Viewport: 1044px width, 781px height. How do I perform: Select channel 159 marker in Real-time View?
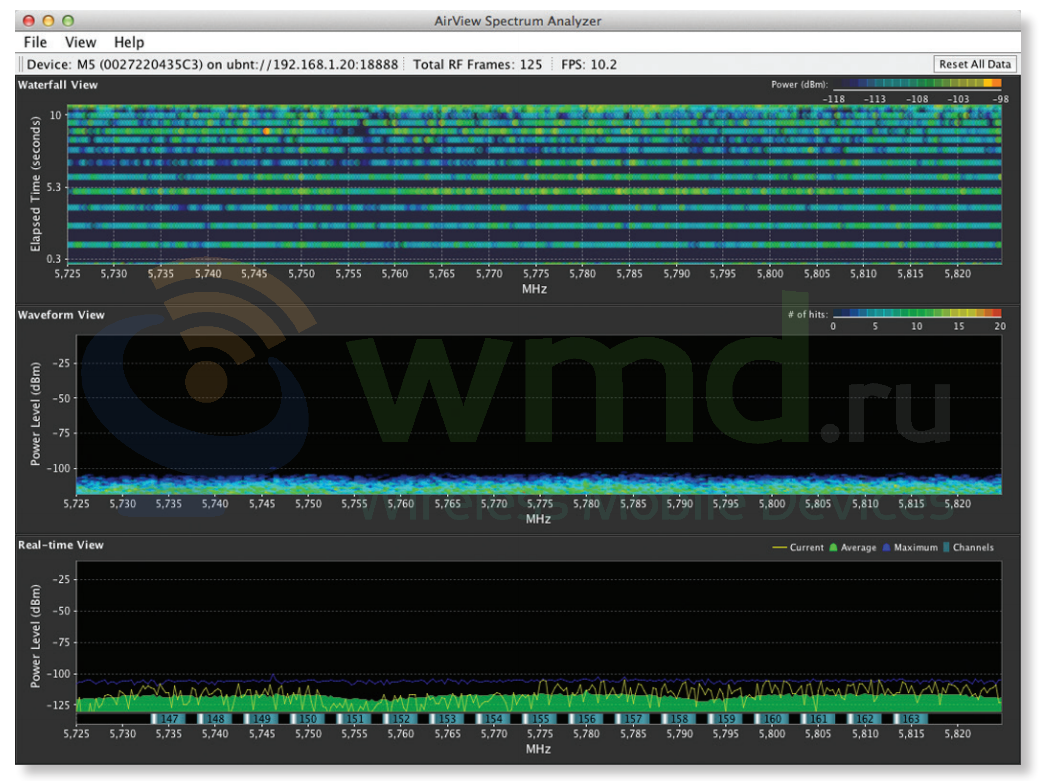point(722,719)
